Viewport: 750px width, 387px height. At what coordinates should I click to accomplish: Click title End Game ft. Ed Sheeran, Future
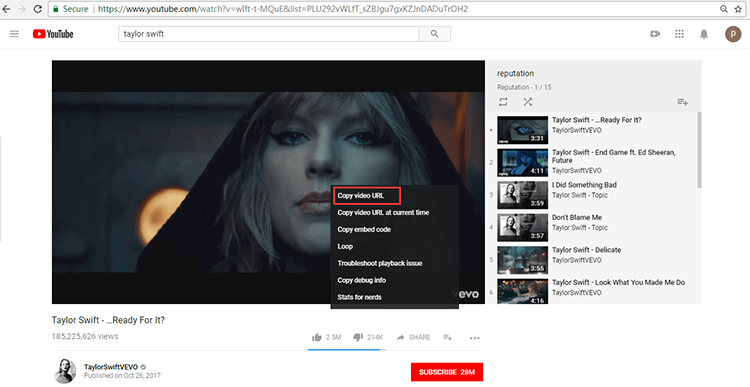pyautogui.click(x=614, y=156)
